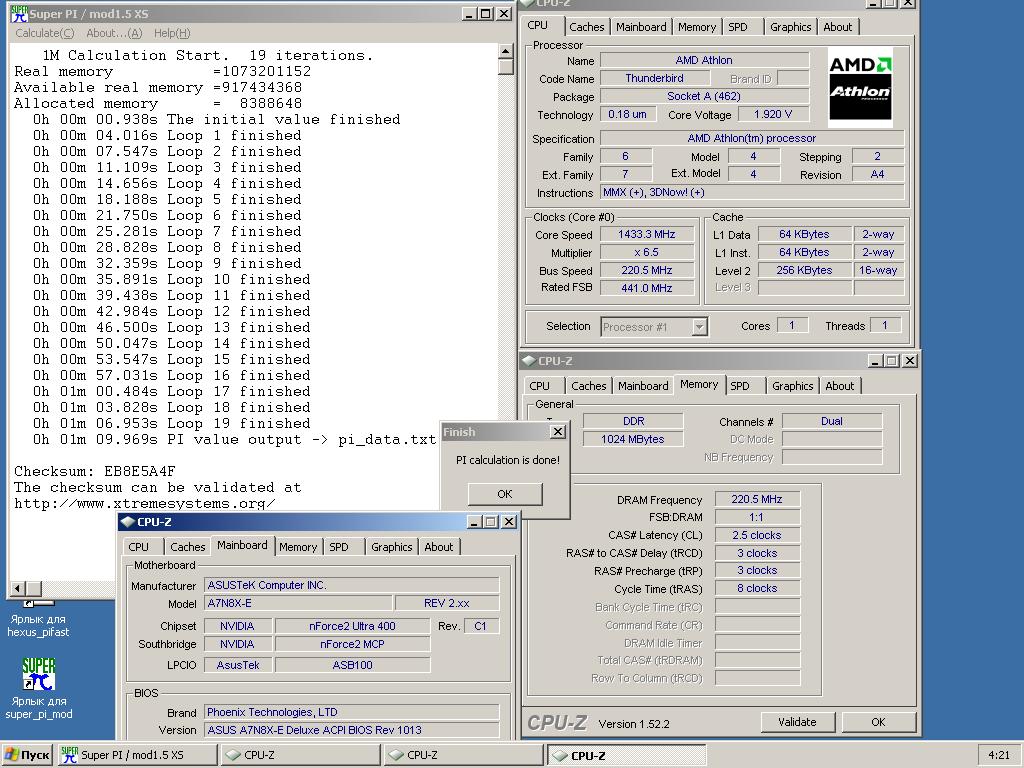Click the A7N8X-E model field
The image size is (1024, 768).
tap(298, 603)
